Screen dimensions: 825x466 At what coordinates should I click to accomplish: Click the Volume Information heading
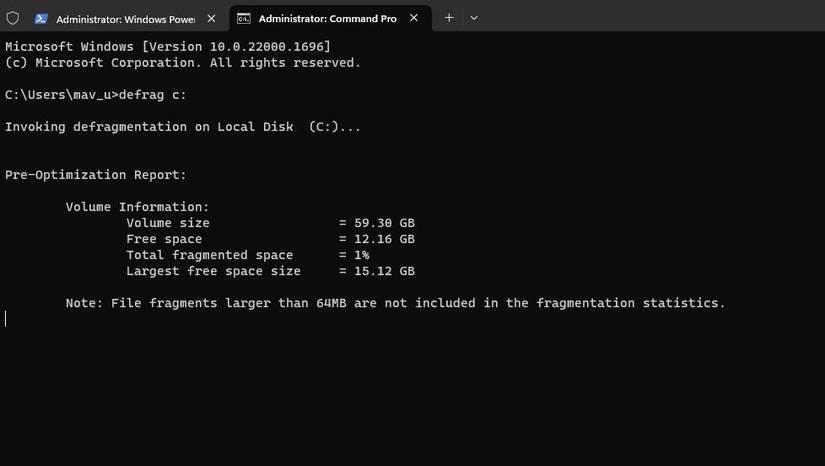tap(137, 207)
